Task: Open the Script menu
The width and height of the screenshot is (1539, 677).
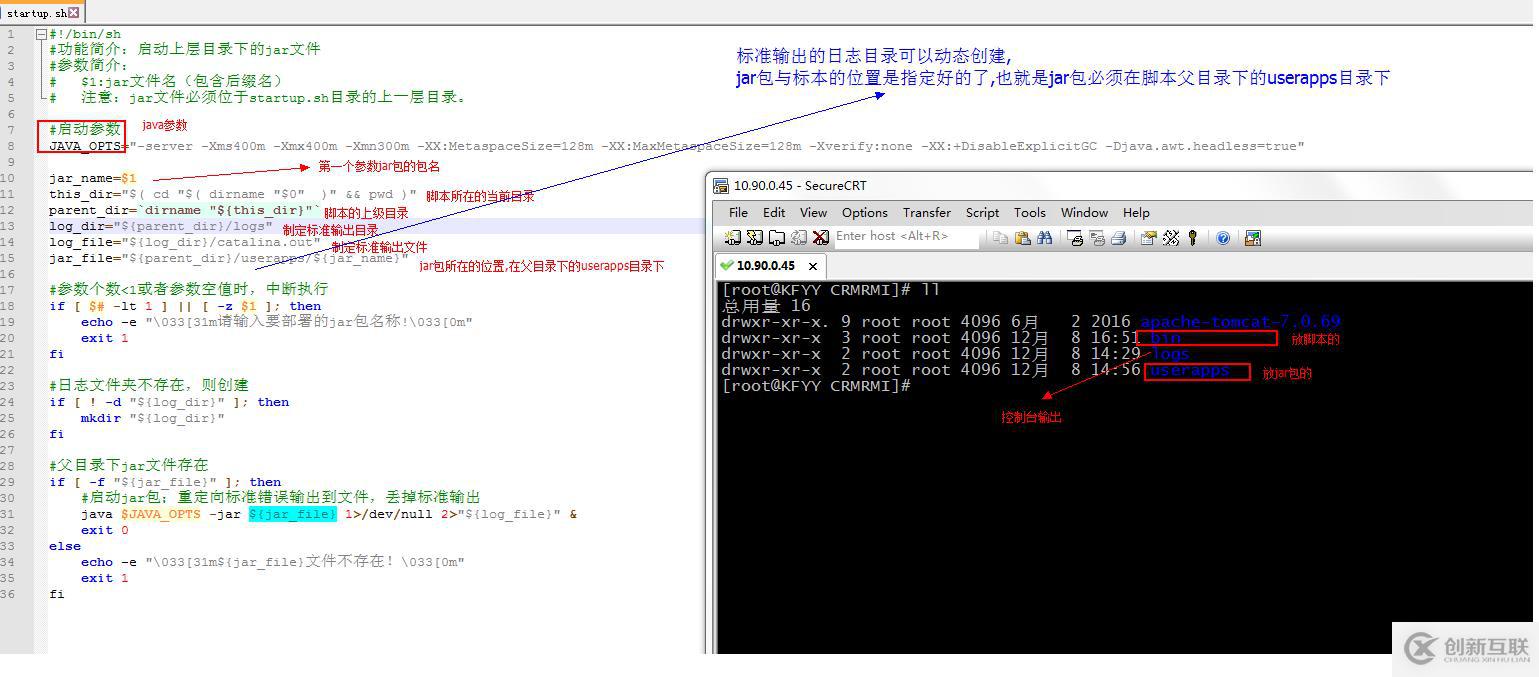Action: click(x=981, y=212)
